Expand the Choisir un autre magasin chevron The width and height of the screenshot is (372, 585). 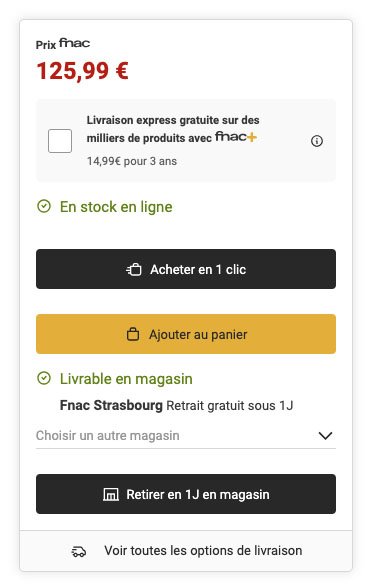(x=325, y=435)
